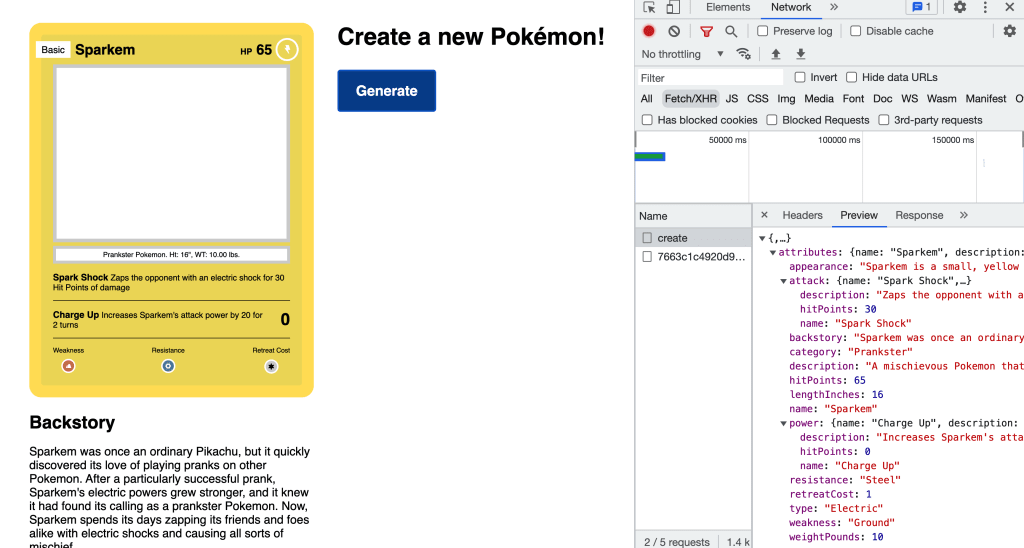Click the Resistance steel icon on card
This screenshot has width=1024, height=548.
pyautogui.click(x=168, y=366)
